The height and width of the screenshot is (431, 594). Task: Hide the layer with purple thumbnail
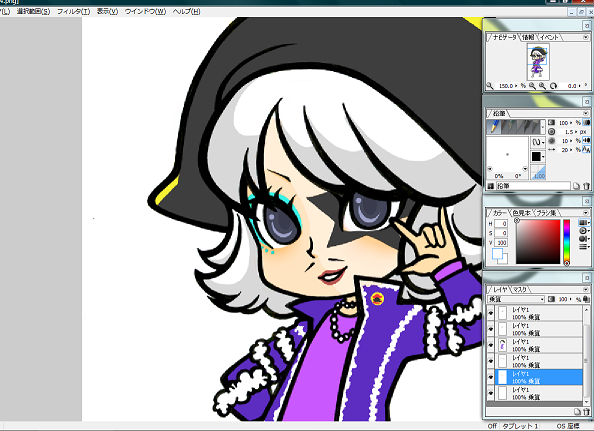[x=491, y=345]
